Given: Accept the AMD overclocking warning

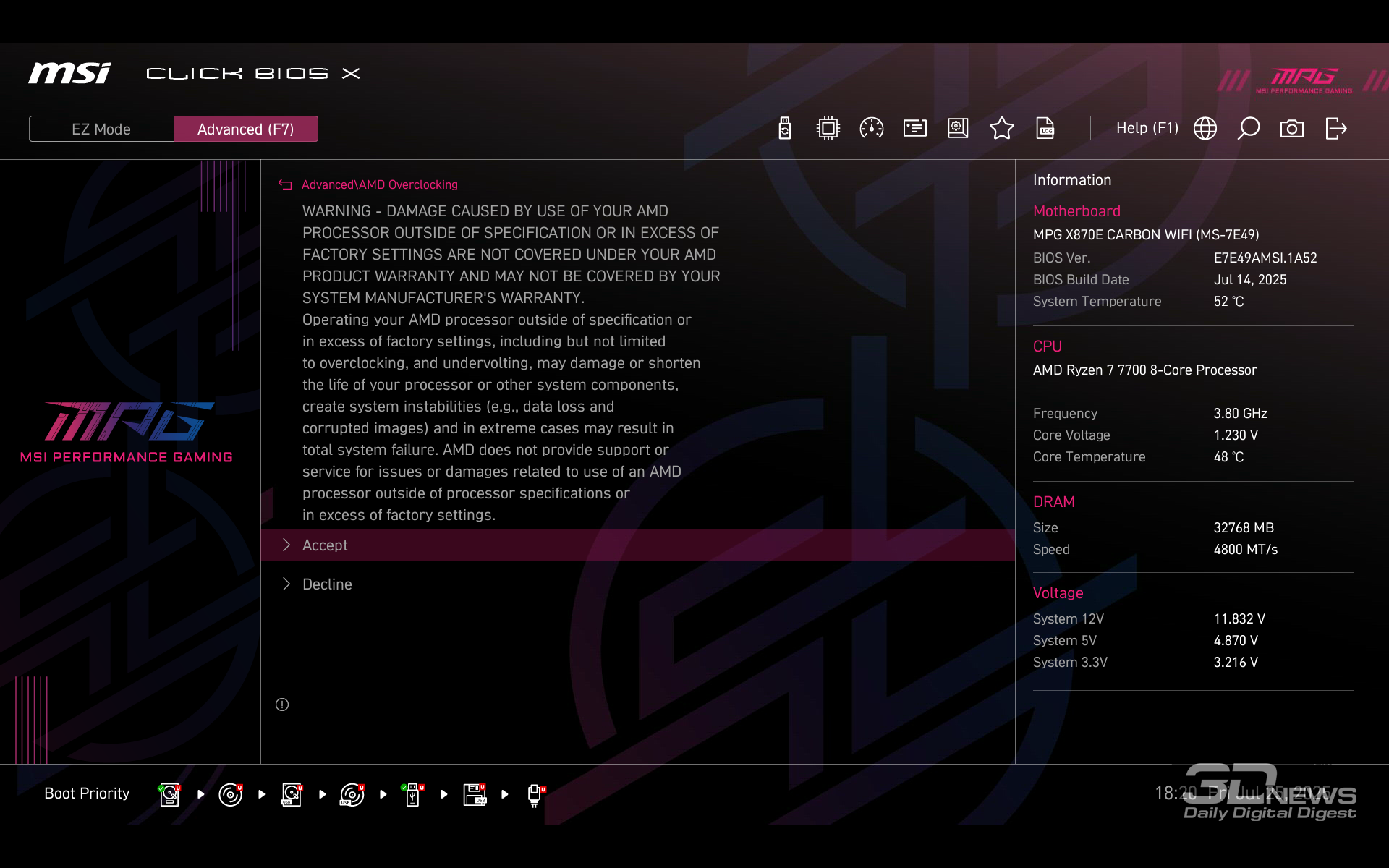Looking at the screenshot, I should pos(637,545).
